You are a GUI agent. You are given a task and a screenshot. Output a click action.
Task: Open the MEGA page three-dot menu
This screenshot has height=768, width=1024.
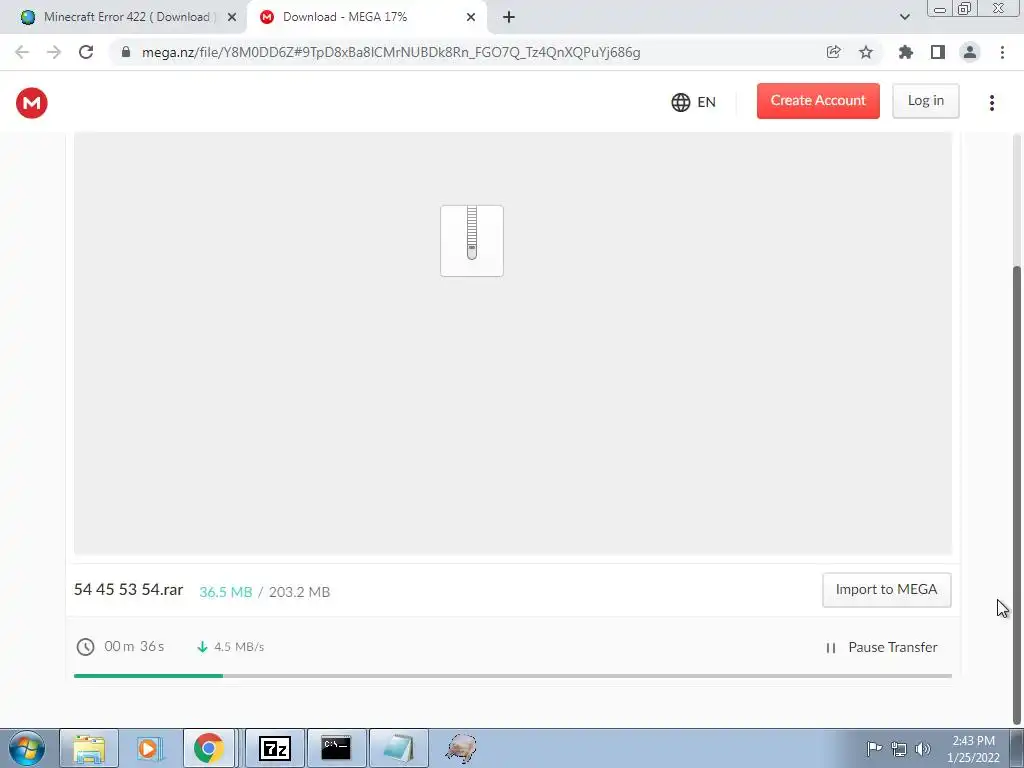(991, 103)
